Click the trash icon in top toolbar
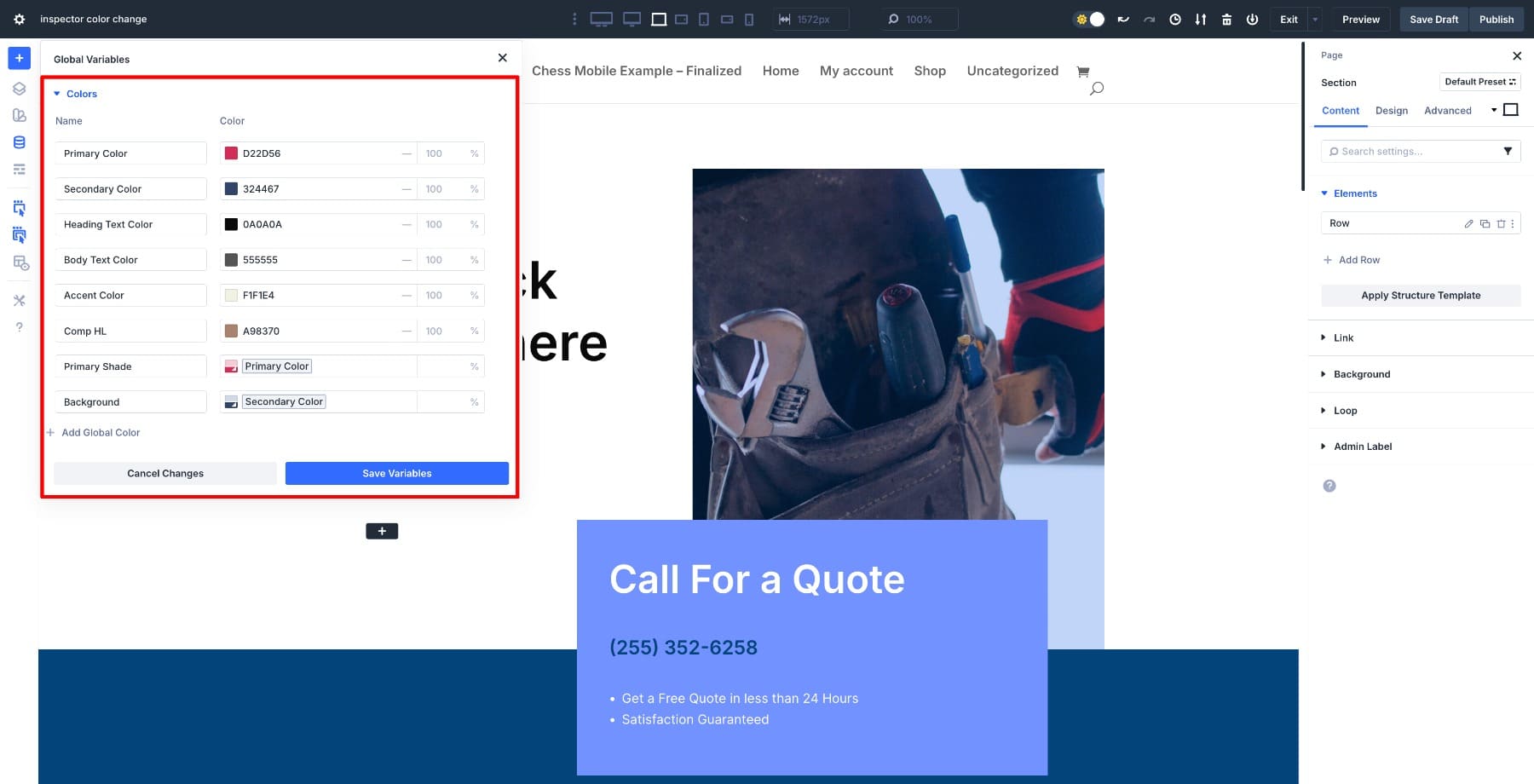Image resolution: width=1534 pixels, height=784 pixels. tap(1226, 19)
